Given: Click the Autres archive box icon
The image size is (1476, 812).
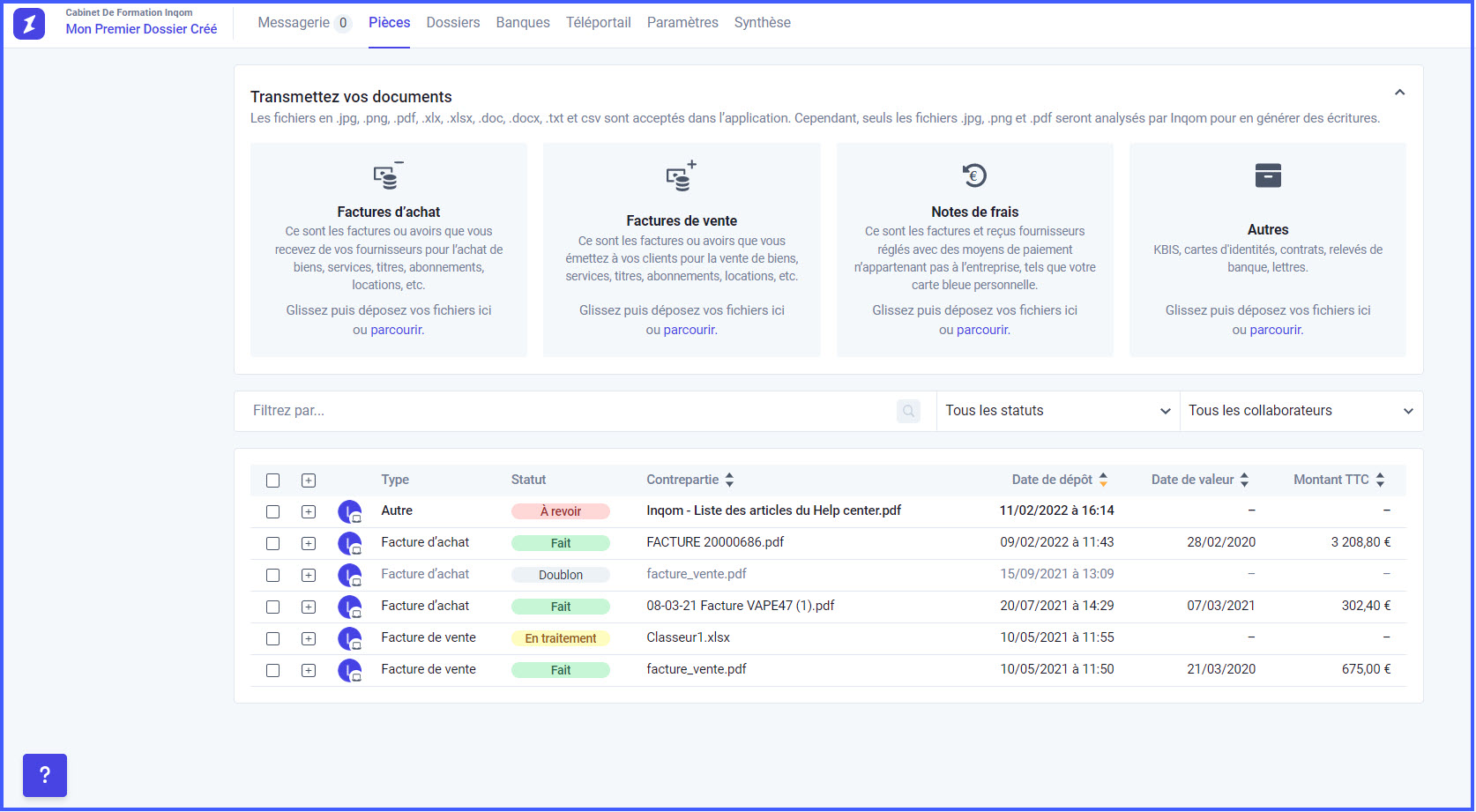Looking at the screenshot, I should (x=1267, y=175).
